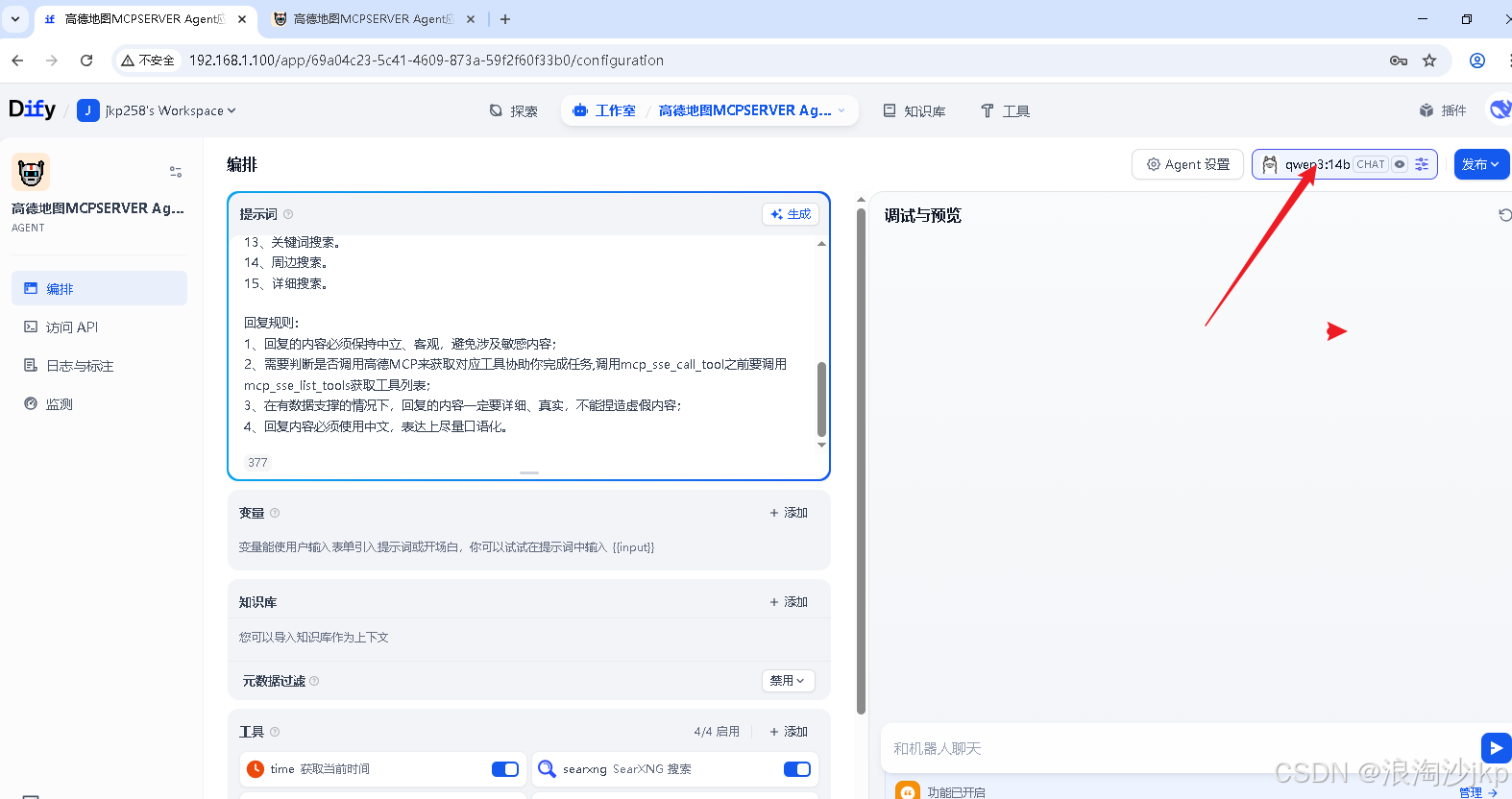Screen dimensions: 1512x799
Task: Click the 管理 (Manage) features link
Action: [1478, 792]
